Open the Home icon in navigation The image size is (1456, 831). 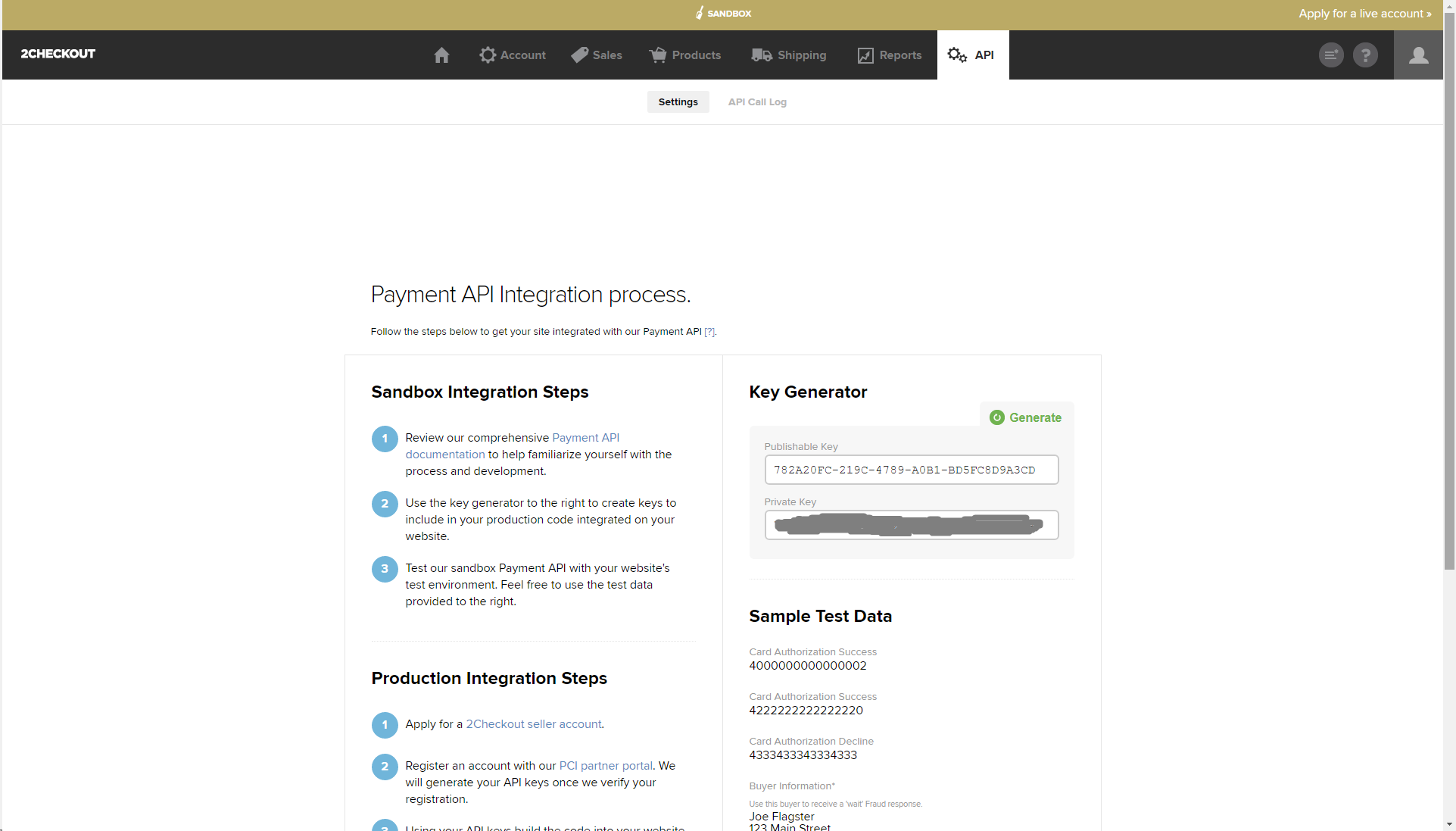pyautogui.click(x=441, y=55)
